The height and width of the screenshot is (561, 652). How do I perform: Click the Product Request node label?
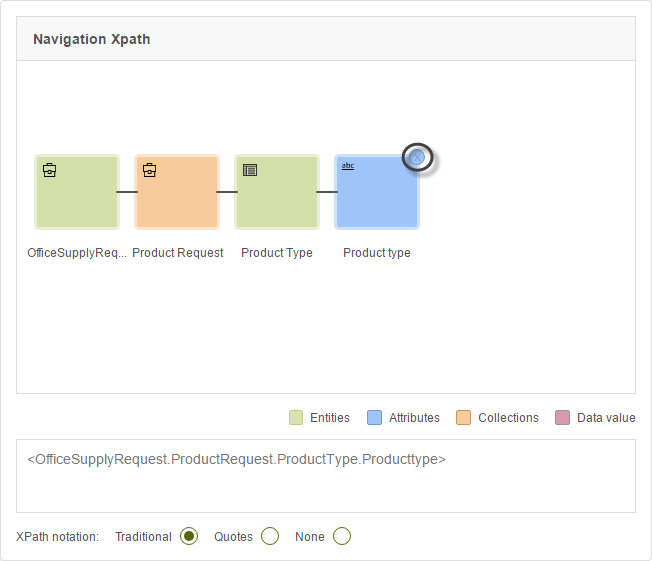(x=178, y=253)
